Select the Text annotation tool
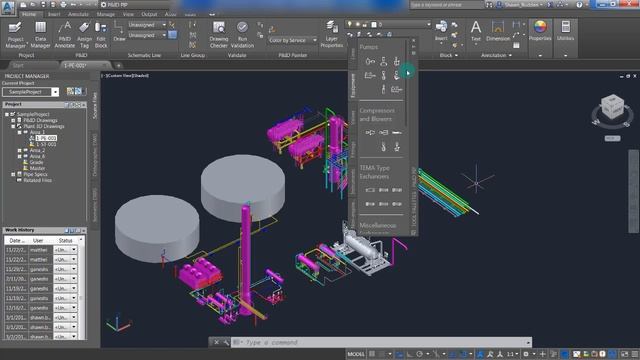The image size is (640, 360). tap(476, 31)
